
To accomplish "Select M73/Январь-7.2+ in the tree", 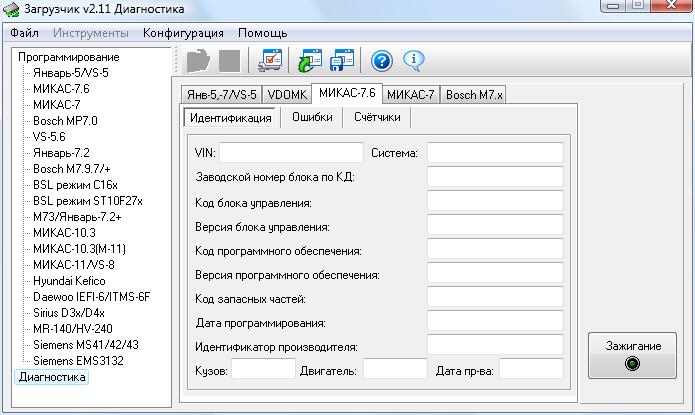I will click(x=77, y=217).
